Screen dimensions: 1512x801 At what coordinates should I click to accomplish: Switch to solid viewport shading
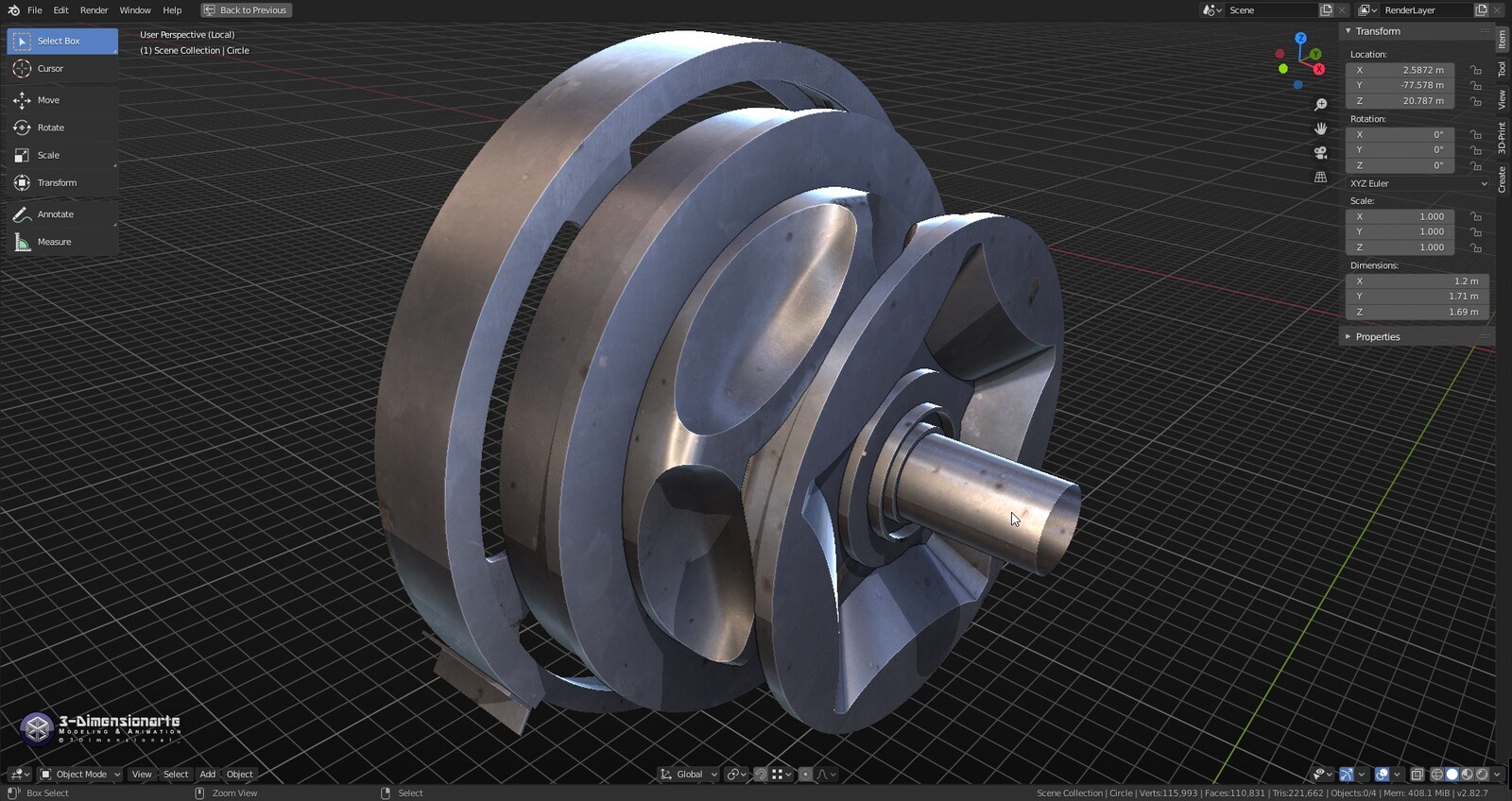click(x=1452, y=774)
